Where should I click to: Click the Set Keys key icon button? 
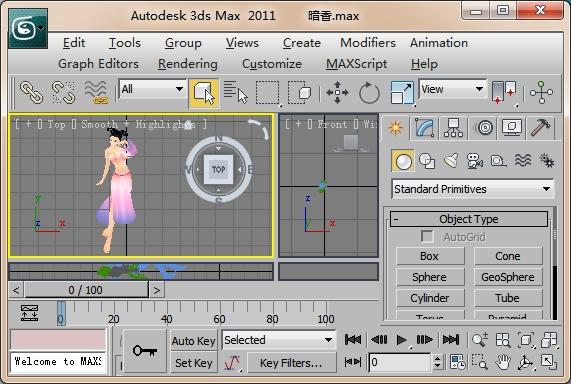tap(145, 351)
